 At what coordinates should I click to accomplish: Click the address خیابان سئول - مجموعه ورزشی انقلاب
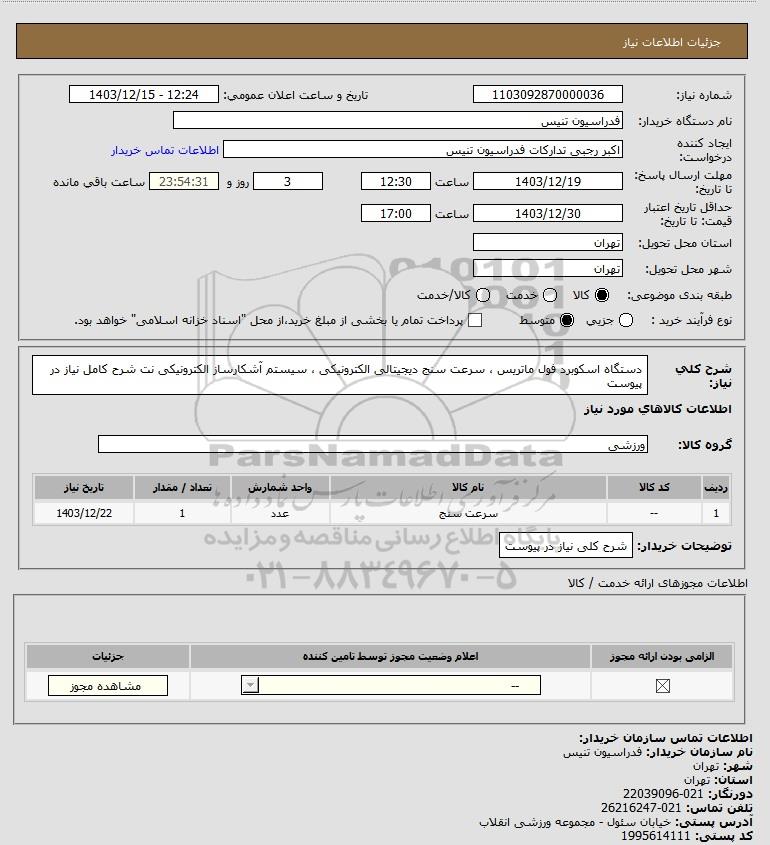click(x=575, y=822)
